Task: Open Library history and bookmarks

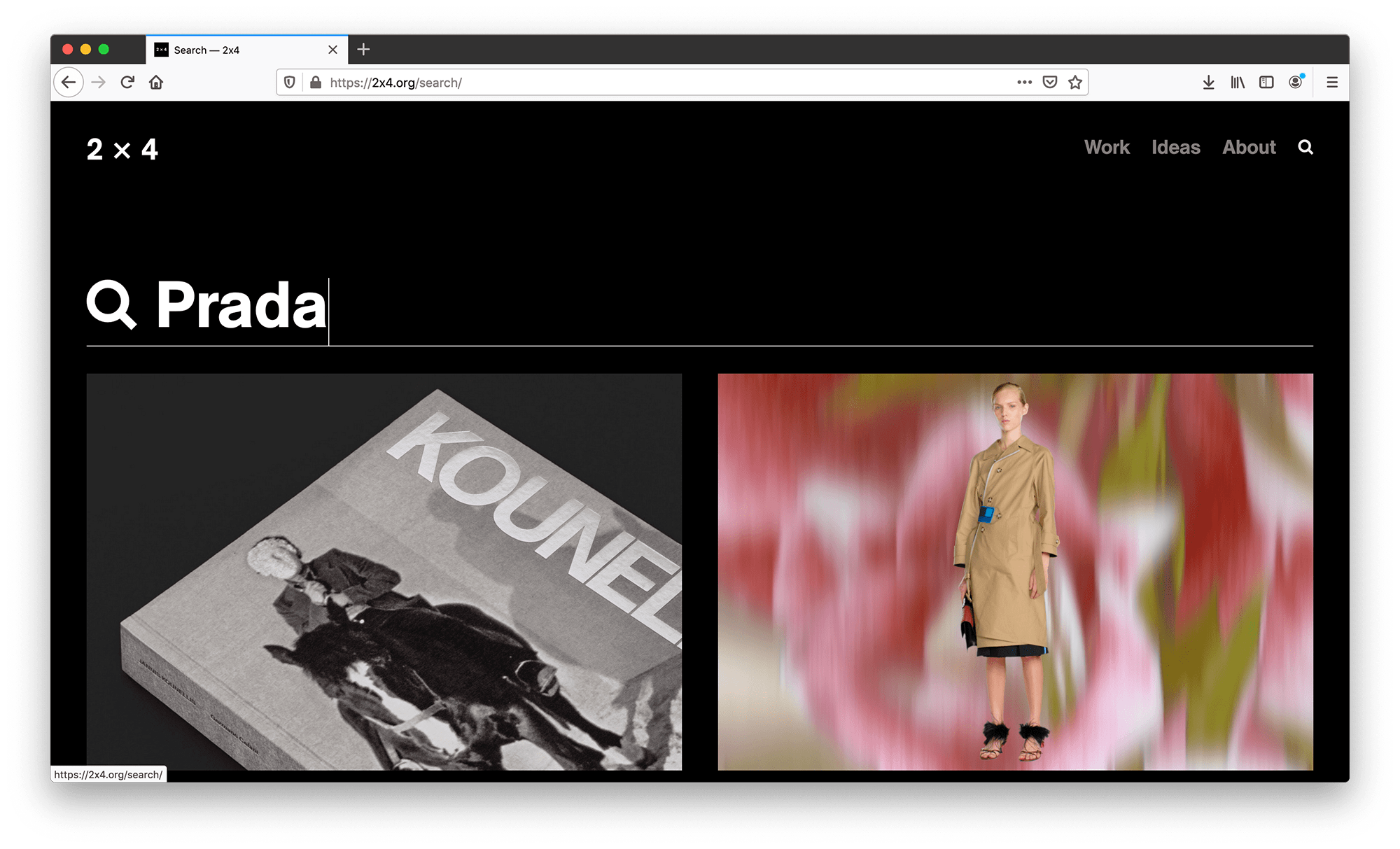Action: pyautogui.click(x=1238, y=83)
